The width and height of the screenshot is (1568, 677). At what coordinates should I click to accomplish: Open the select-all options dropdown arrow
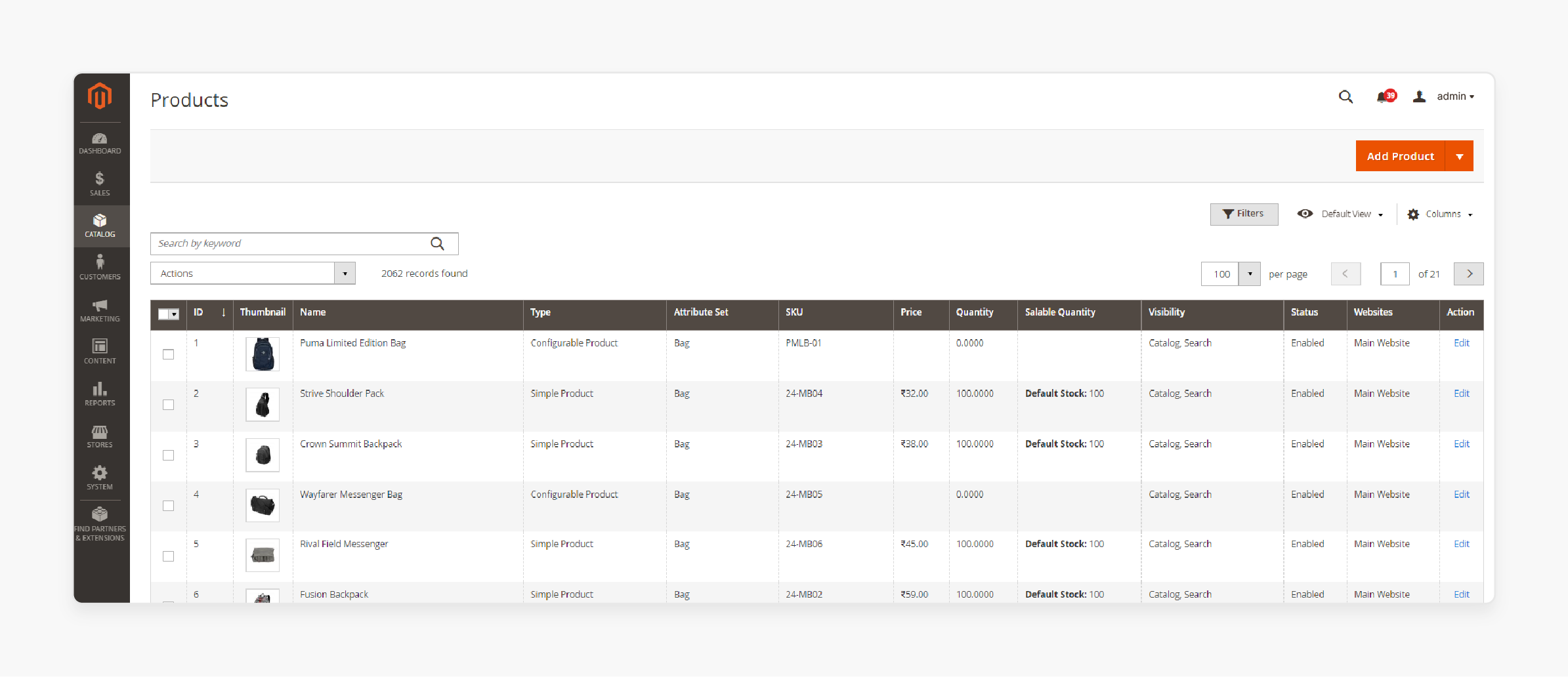[175, 314]
